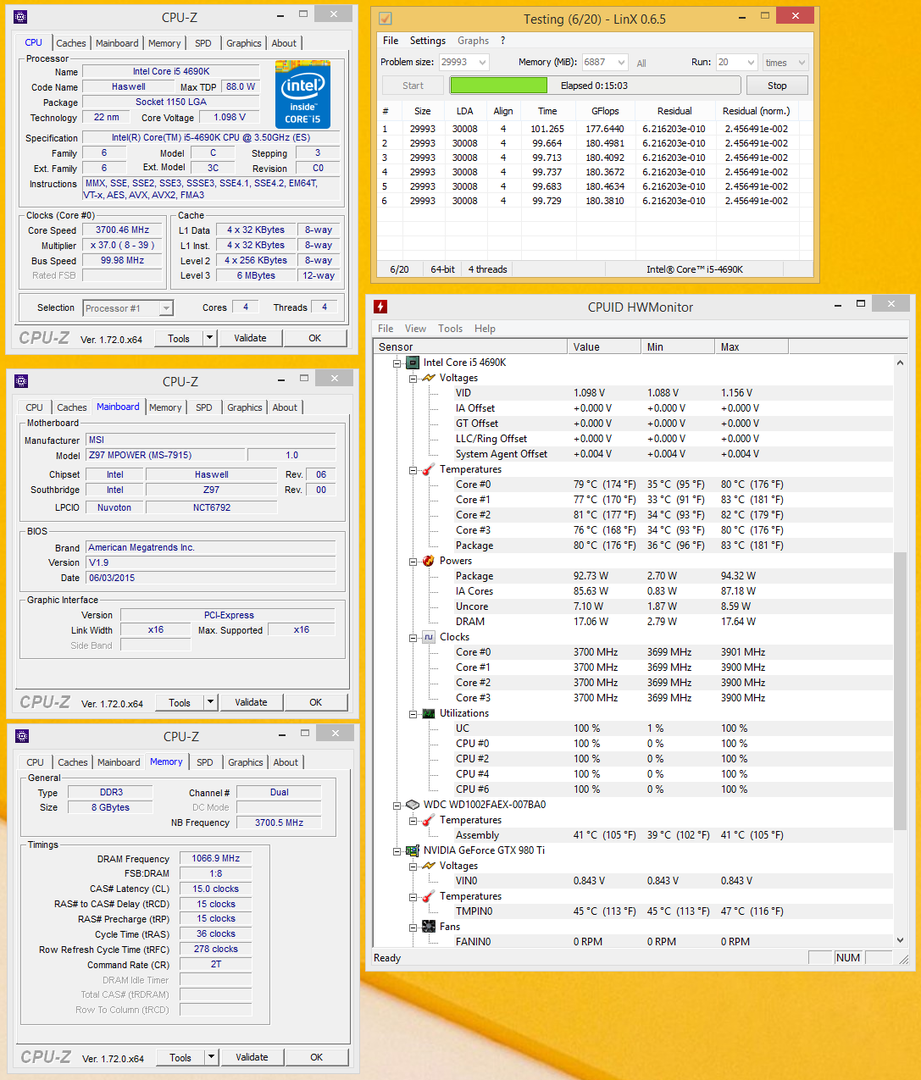
Task: Click the Powers flame icon in HWMonitor
Action: [428, 561]
